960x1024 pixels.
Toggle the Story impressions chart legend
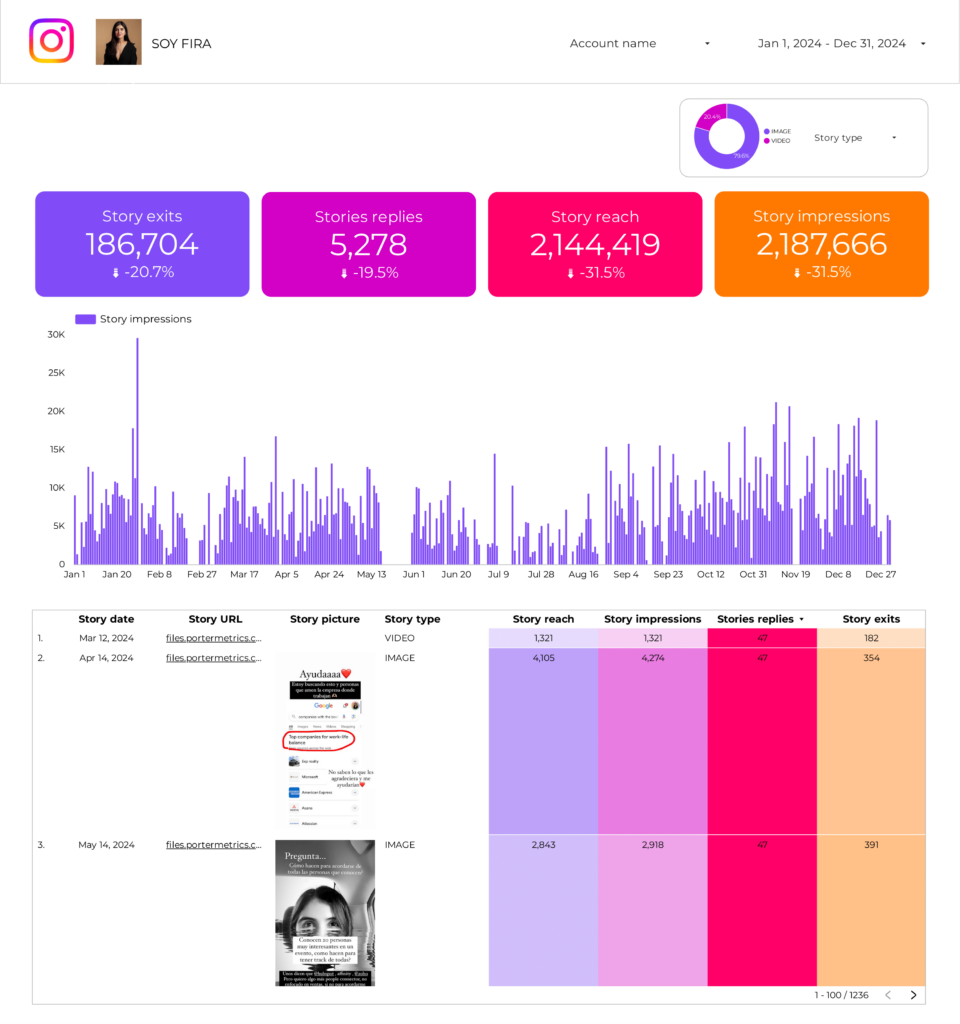click(x=133, y=319)
